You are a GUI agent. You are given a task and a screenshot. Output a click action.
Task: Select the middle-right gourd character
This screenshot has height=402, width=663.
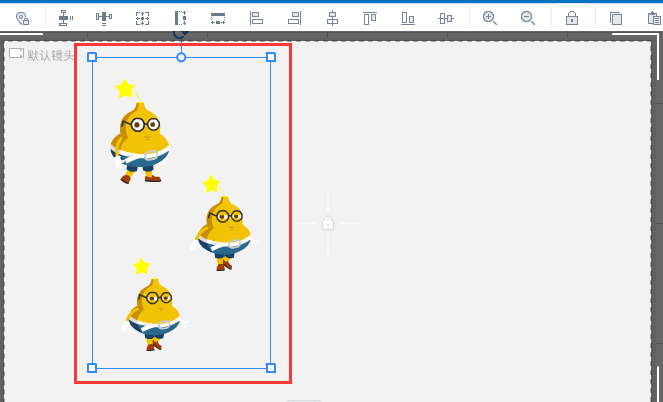[225, 223]
